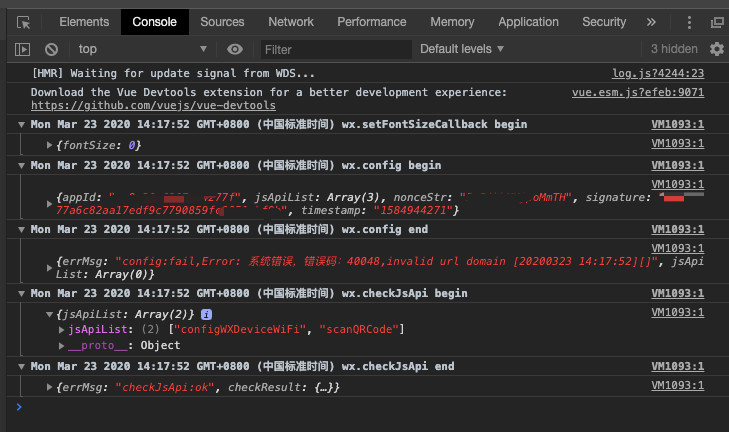Screen dimensions: 729x432
Task: Click the Array(3) jsApiList value in config
Action: pos(353,198)
